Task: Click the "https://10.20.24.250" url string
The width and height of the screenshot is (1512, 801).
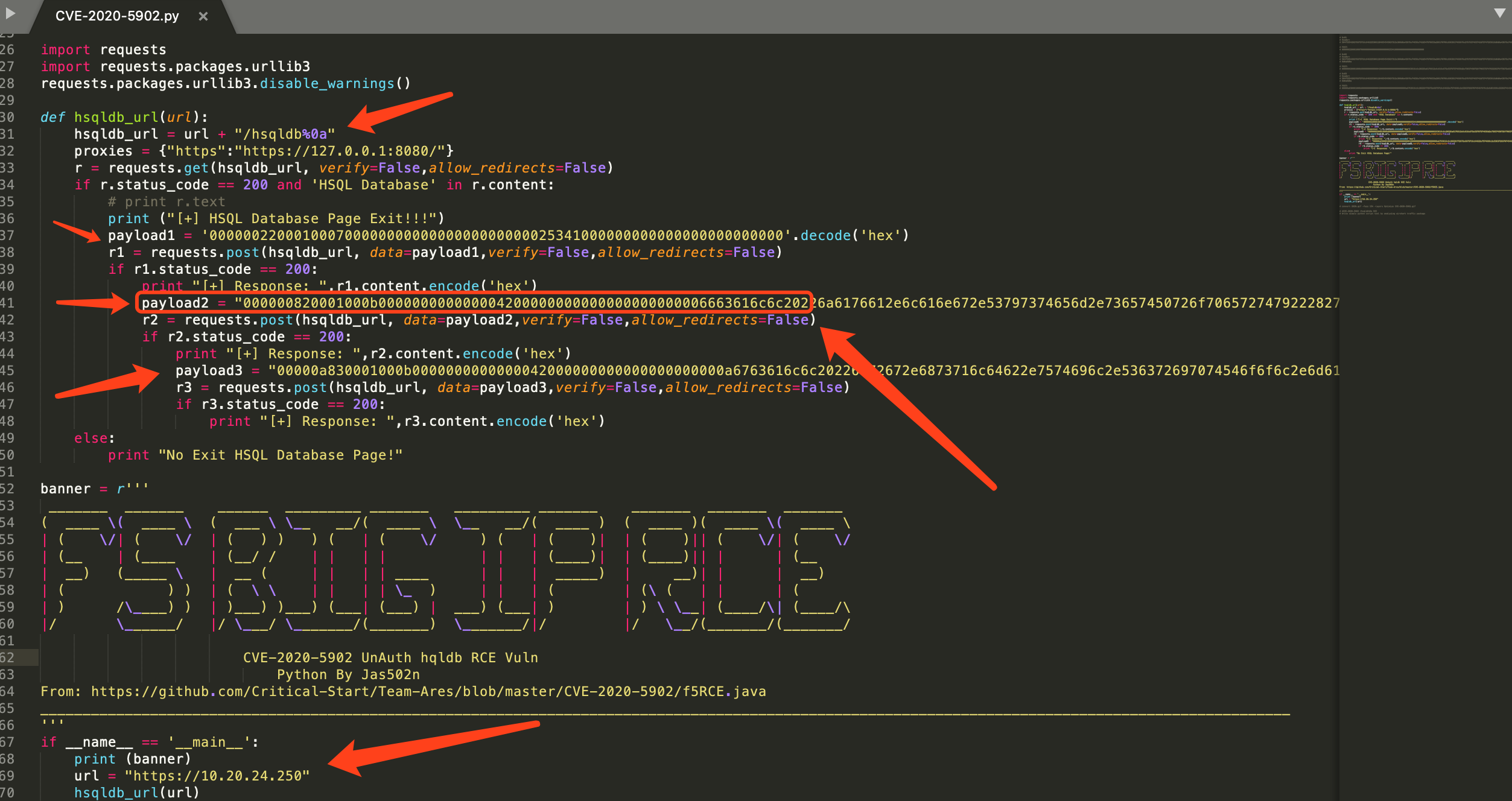Action: click(217, 776)
